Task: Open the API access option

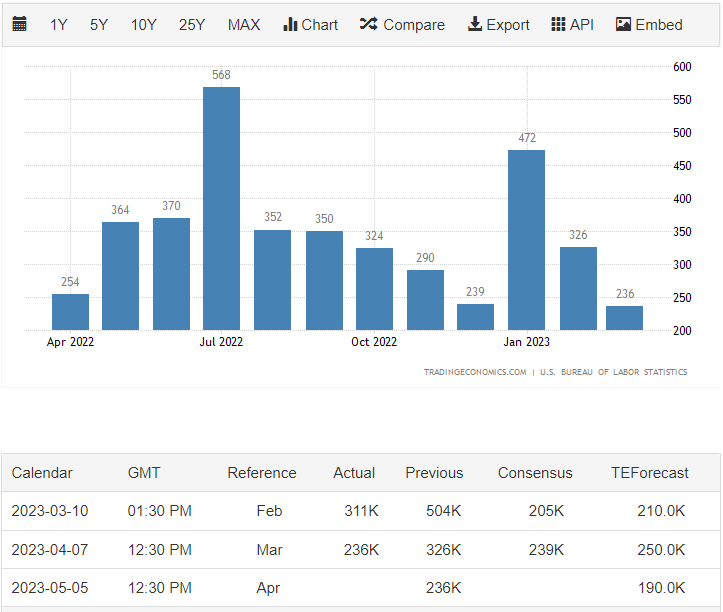Action: click(x=572, y=24)
